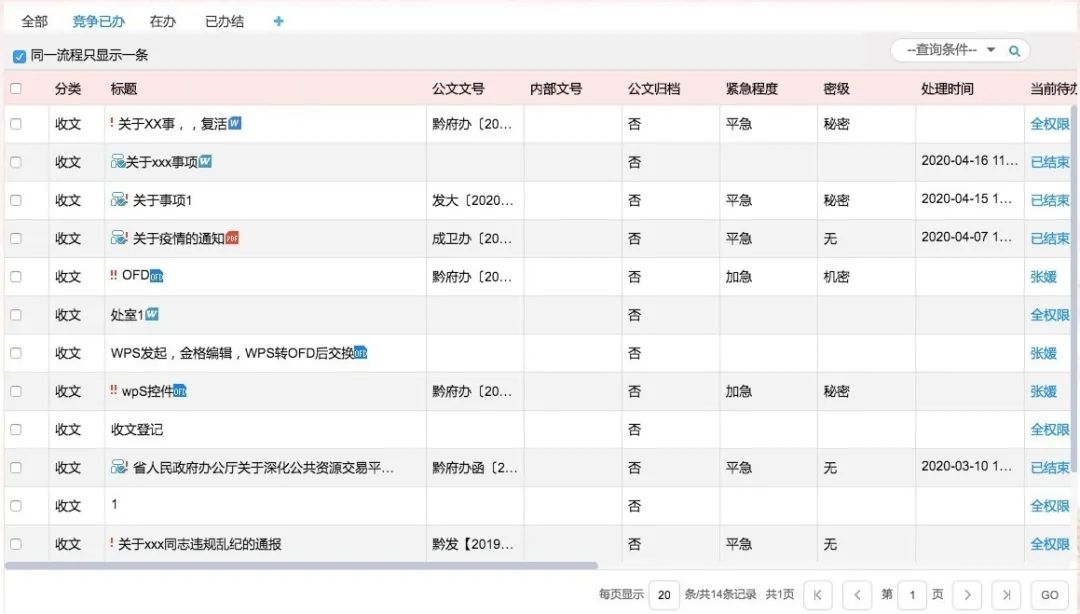1080x614 pixels.
Task: Click the horizontal scrollbar under the table
Action: [300, 566]
